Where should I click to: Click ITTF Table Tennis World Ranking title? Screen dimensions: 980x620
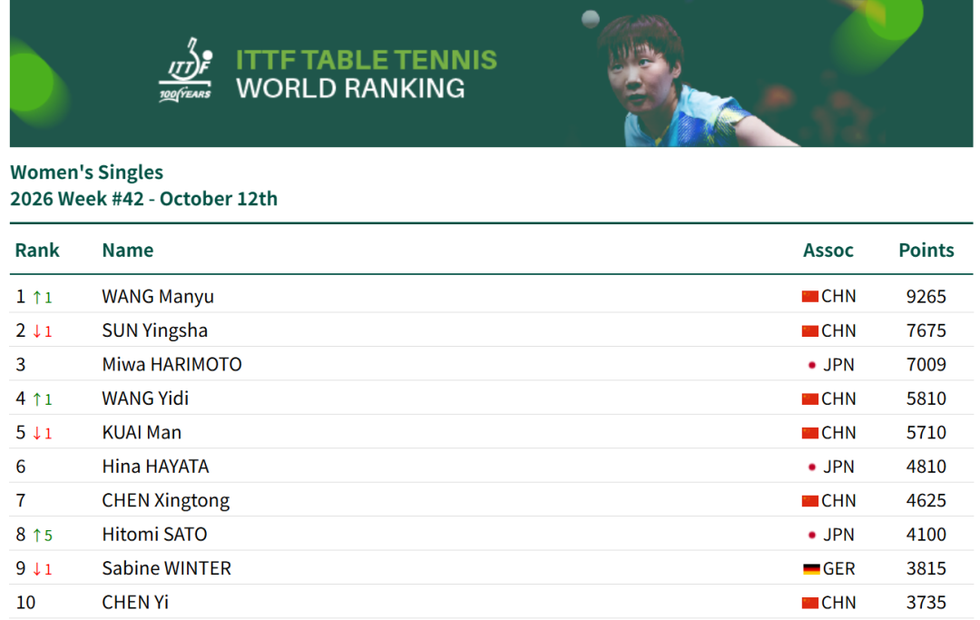[x=366, y=74]
